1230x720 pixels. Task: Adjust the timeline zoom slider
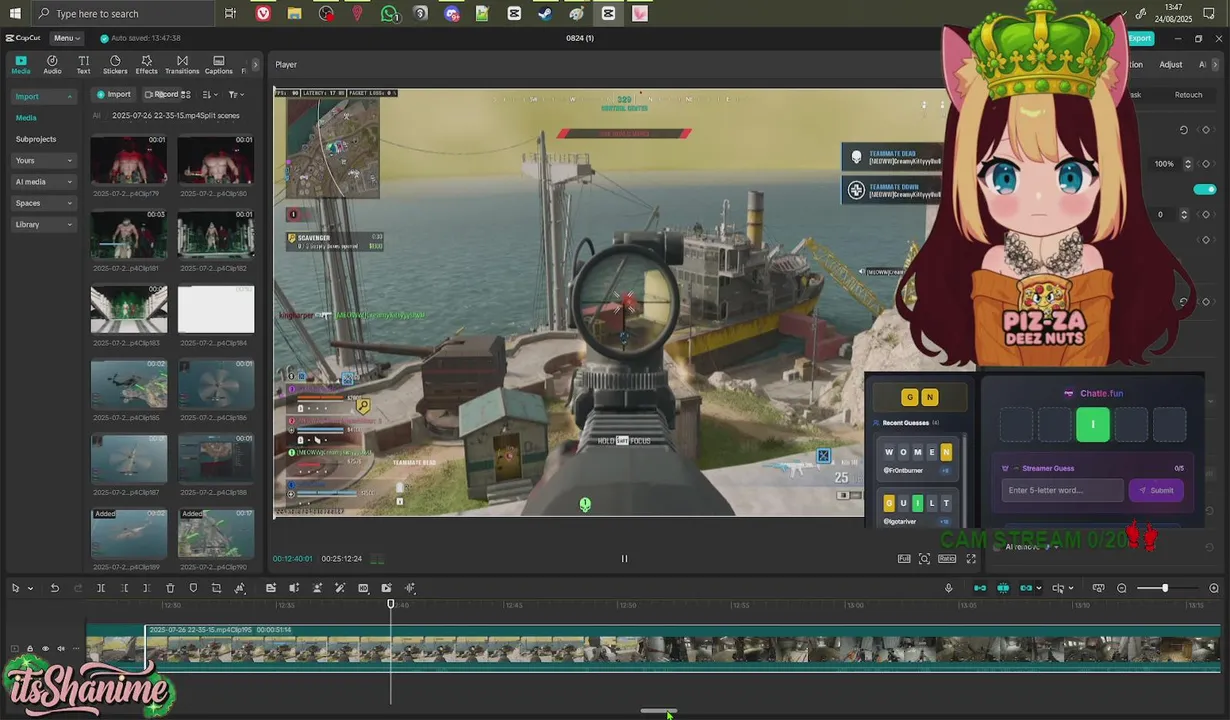click(1165, 588)
